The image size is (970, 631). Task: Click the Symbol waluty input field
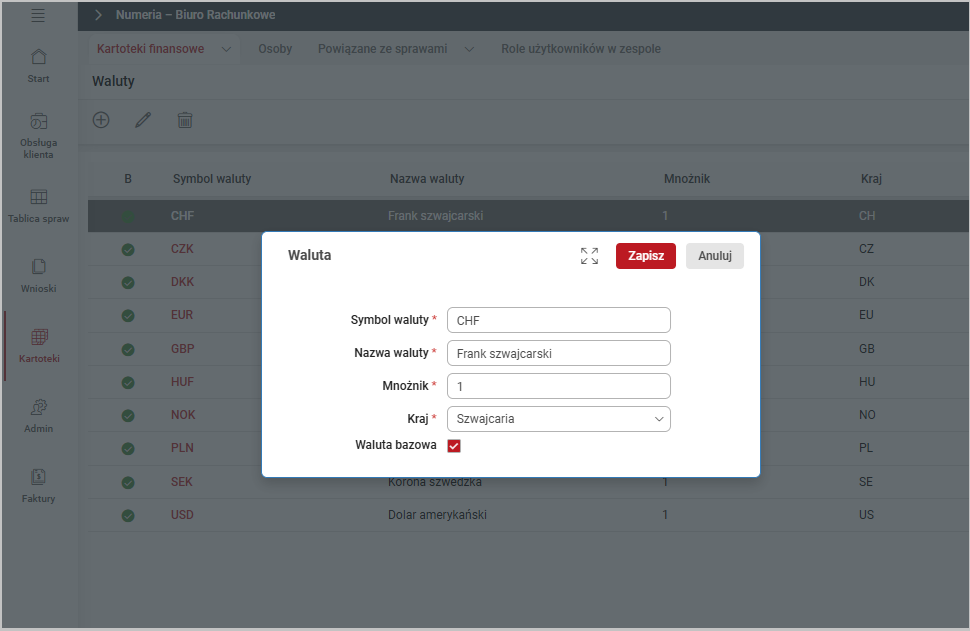558,320
